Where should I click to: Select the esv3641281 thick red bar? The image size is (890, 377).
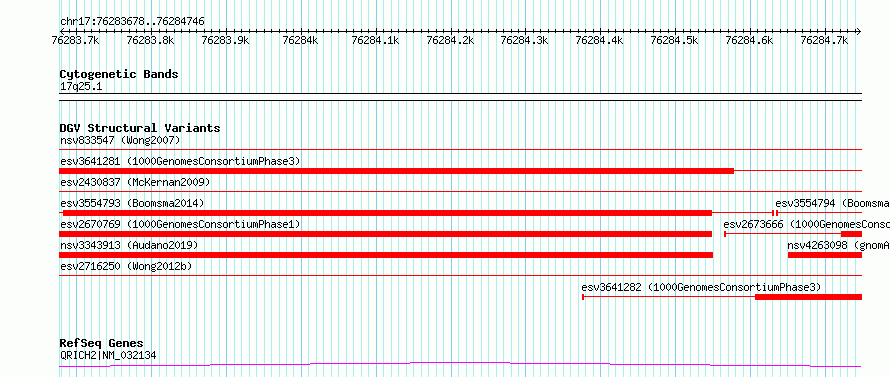(x=396, y=171)
